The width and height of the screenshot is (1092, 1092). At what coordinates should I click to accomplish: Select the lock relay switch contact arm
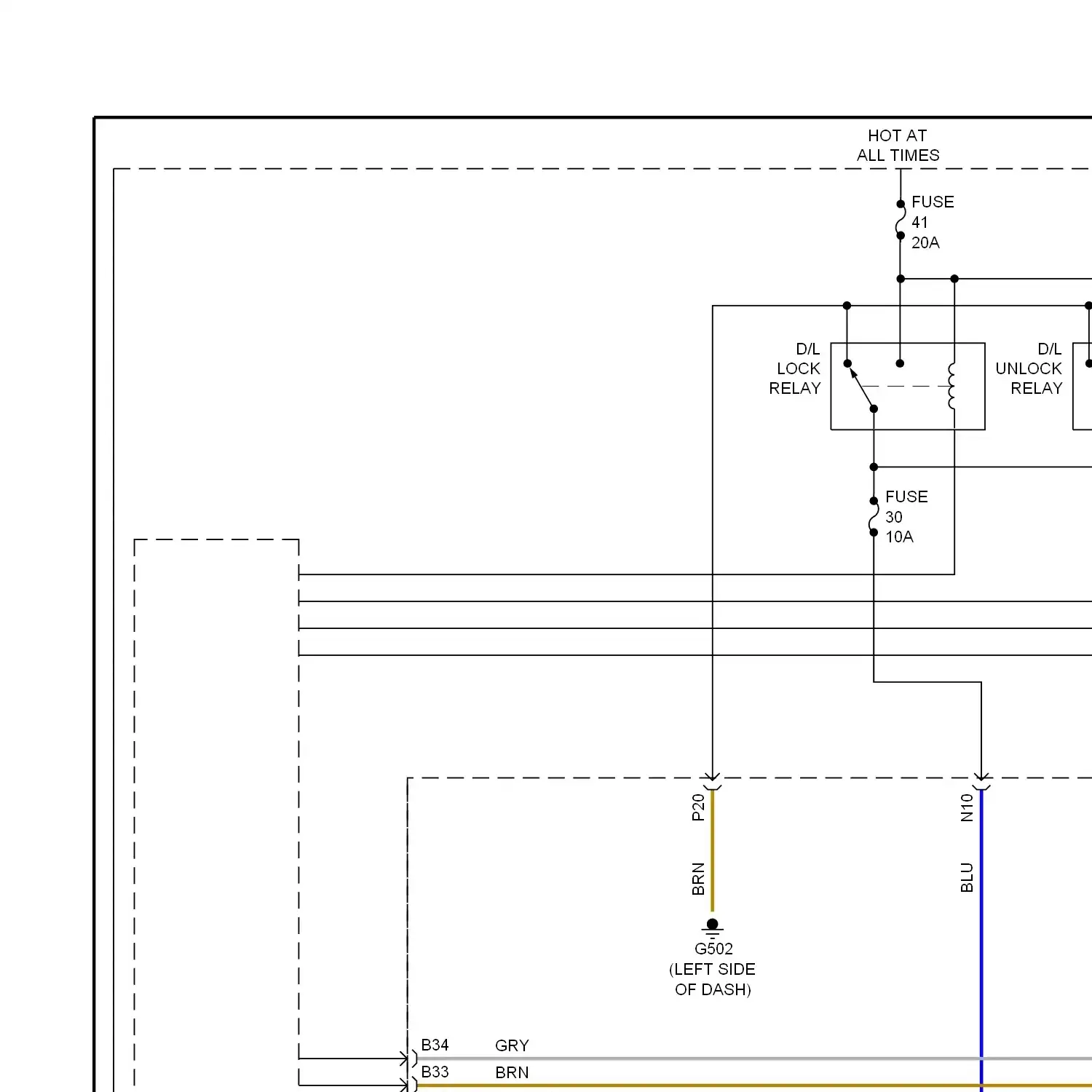pos(862,388)
